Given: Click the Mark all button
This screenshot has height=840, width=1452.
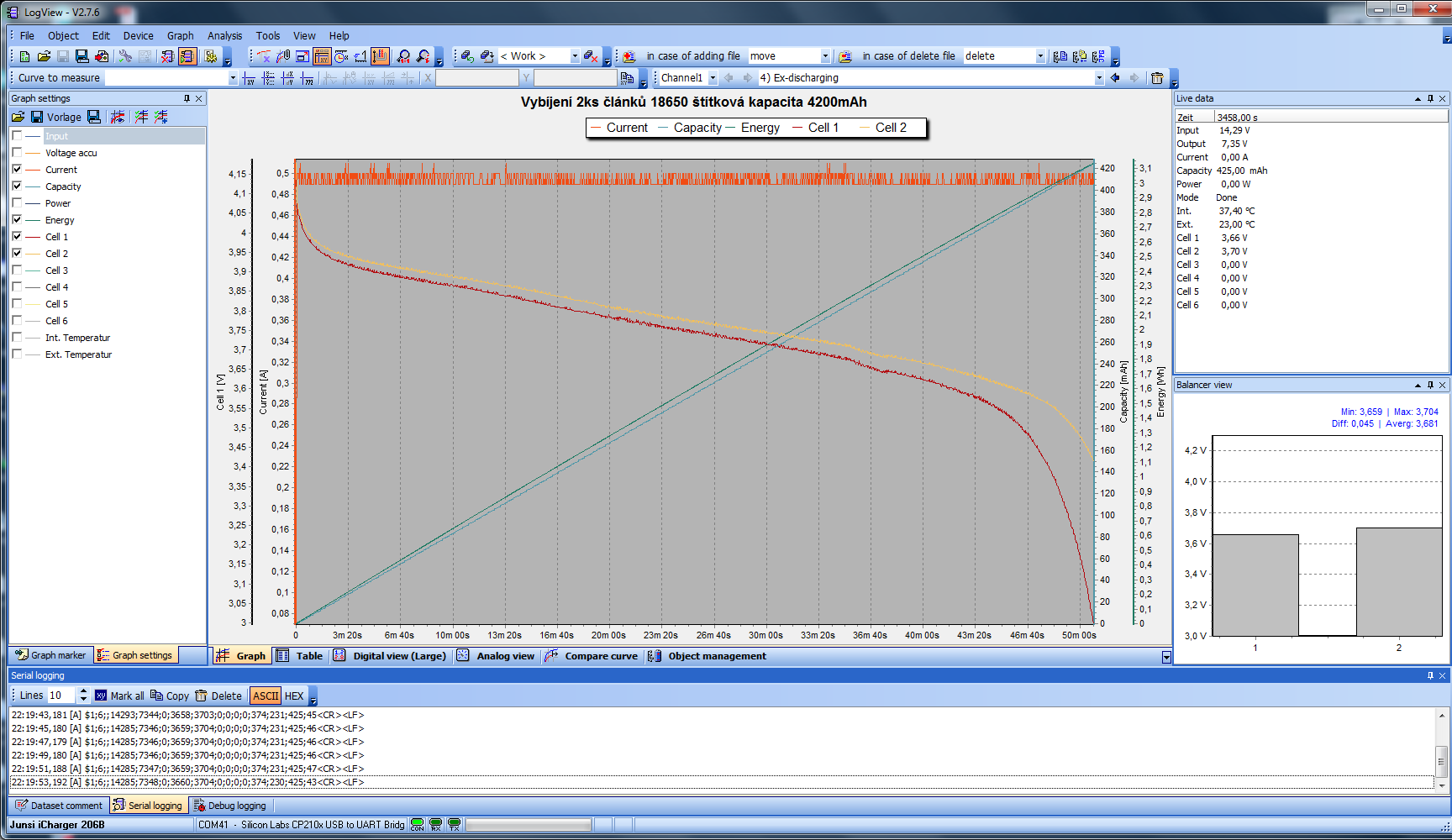Looking at the screenshot, I should coord(119,696).
